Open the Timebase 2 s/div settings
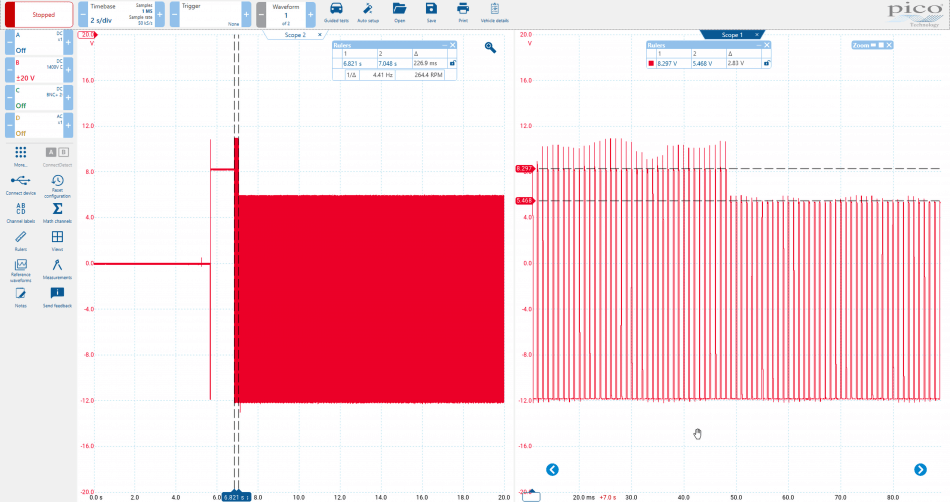This screenshot has height=502, width=950. pos(121,15)
